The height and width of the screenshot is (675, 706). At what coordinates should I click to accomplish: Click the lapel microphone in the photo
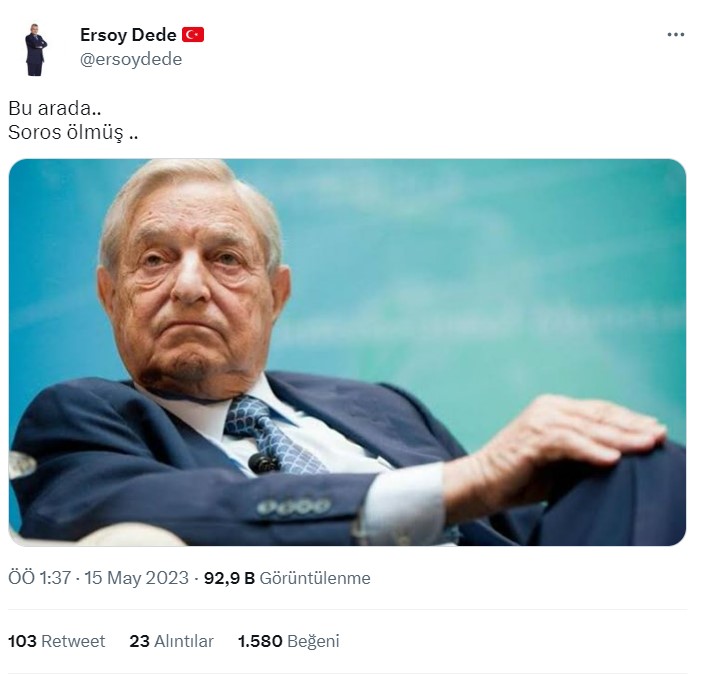[263, 462]
